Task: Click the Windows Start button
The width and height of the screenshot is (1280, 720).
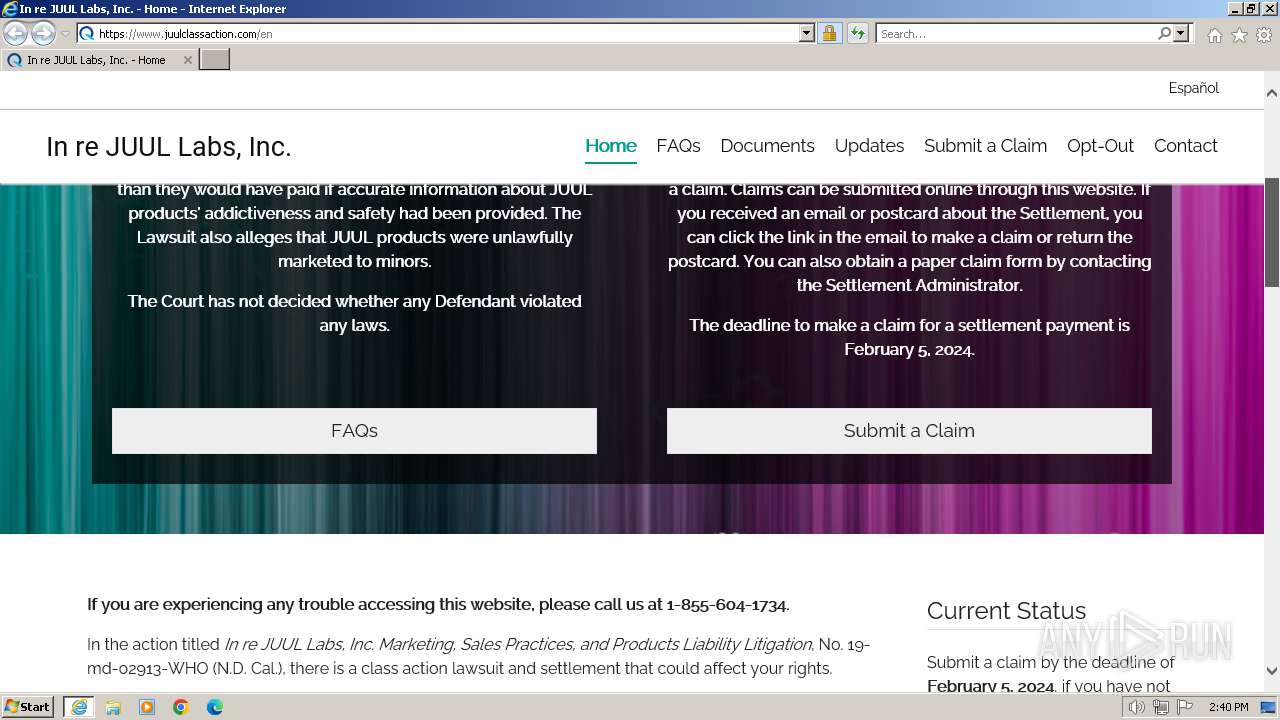Action: (x=28, y=707)
